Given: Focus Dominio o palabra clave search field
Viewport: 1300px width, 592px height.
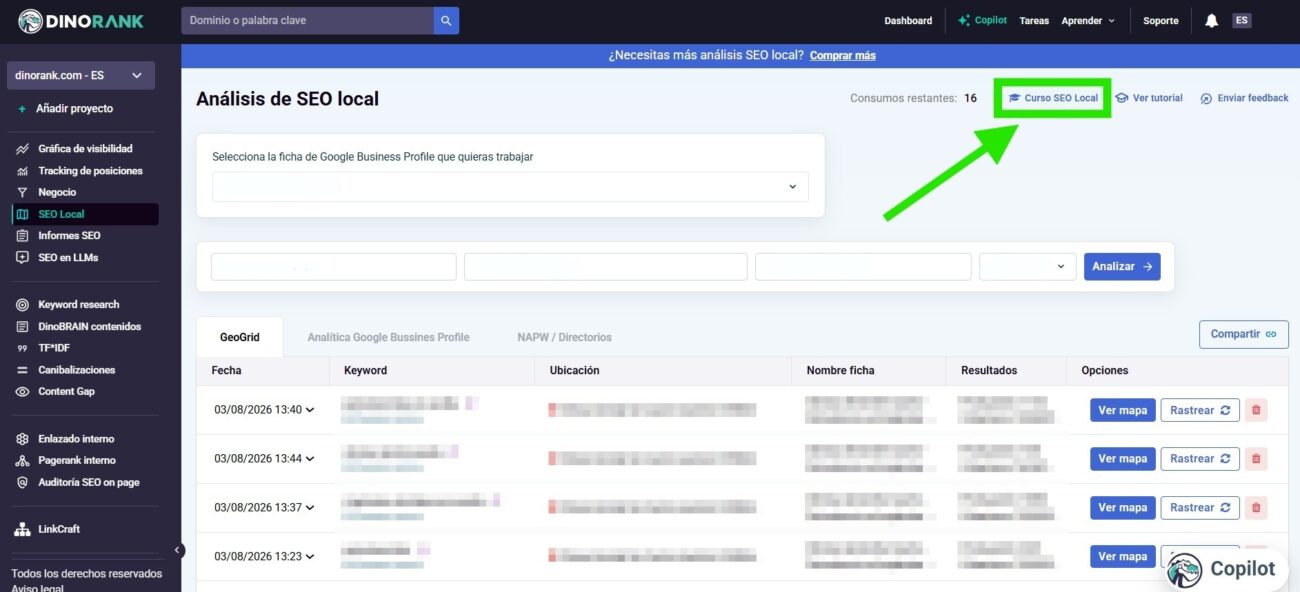Looking at the screenshot, I should coord(307,20).
